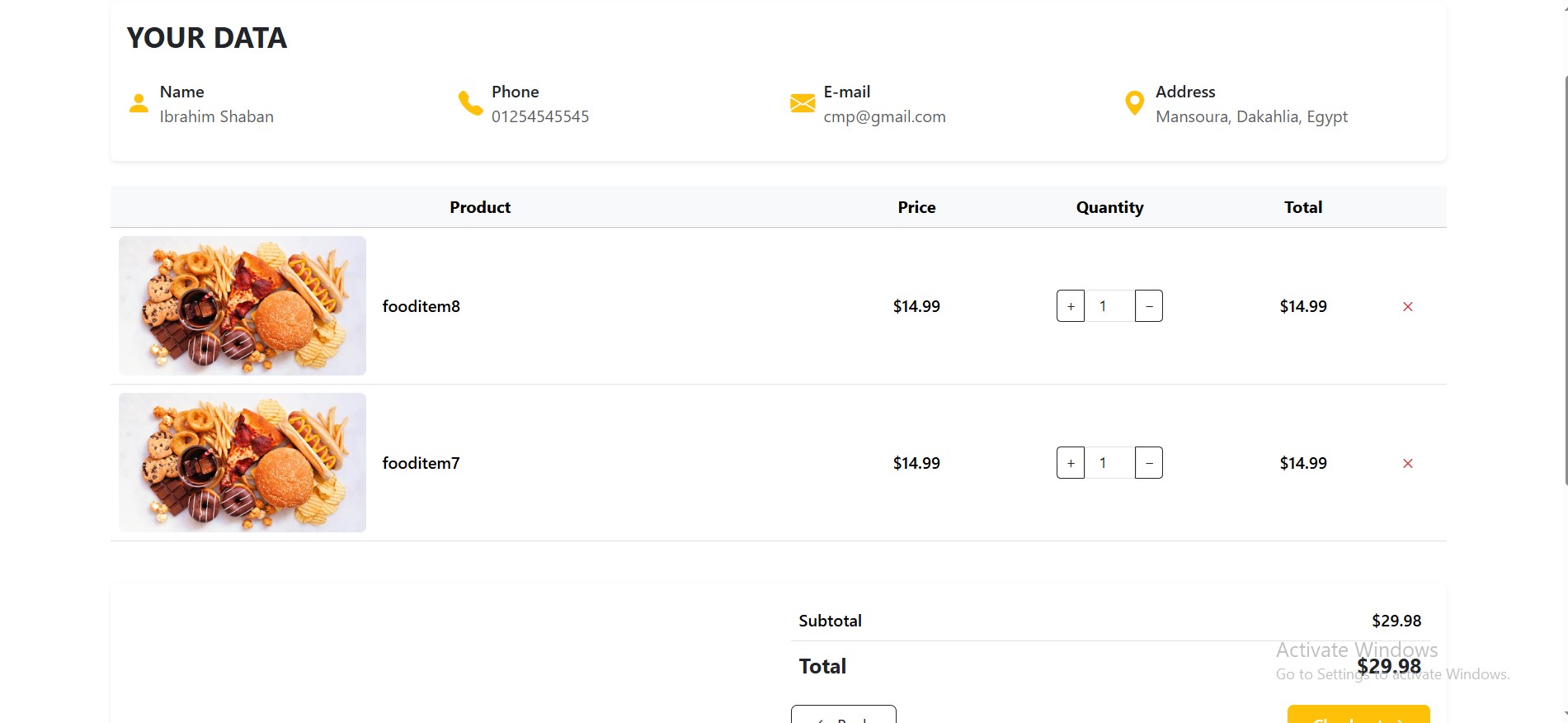The width and height of the screenshot is (1568, 723).
Task: Increase fooditem8 quantity with plus button
Action: pos(1070,306)
